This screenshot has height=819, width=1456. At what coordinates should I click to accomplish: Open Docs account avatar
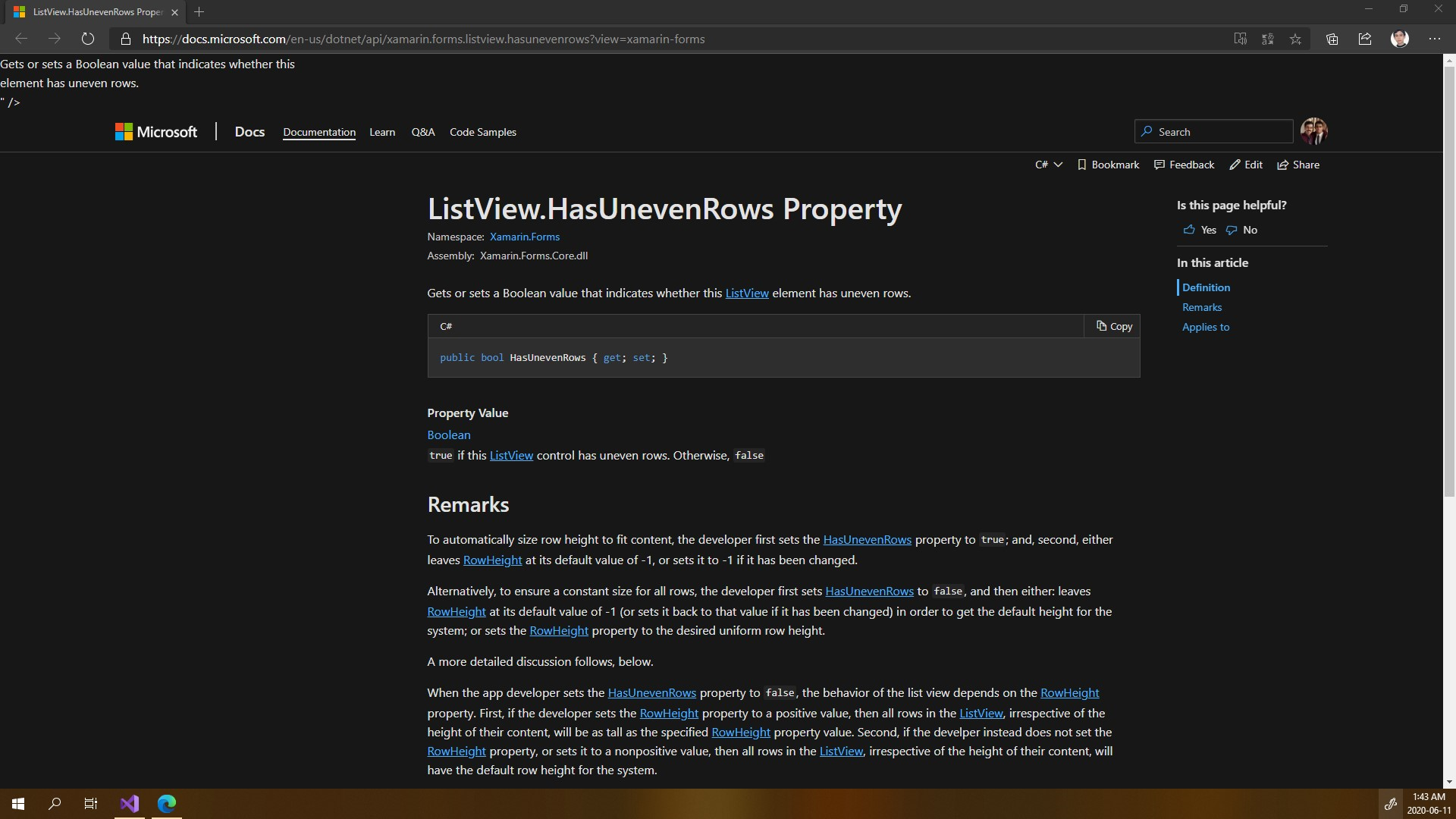1314,131
